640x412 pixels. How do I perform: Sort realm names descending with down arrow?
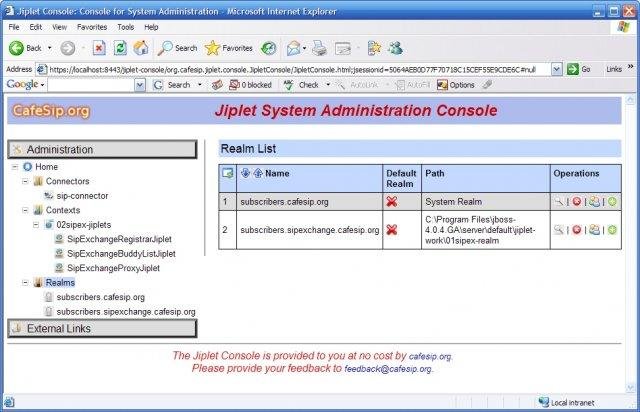tap(245, 173)
